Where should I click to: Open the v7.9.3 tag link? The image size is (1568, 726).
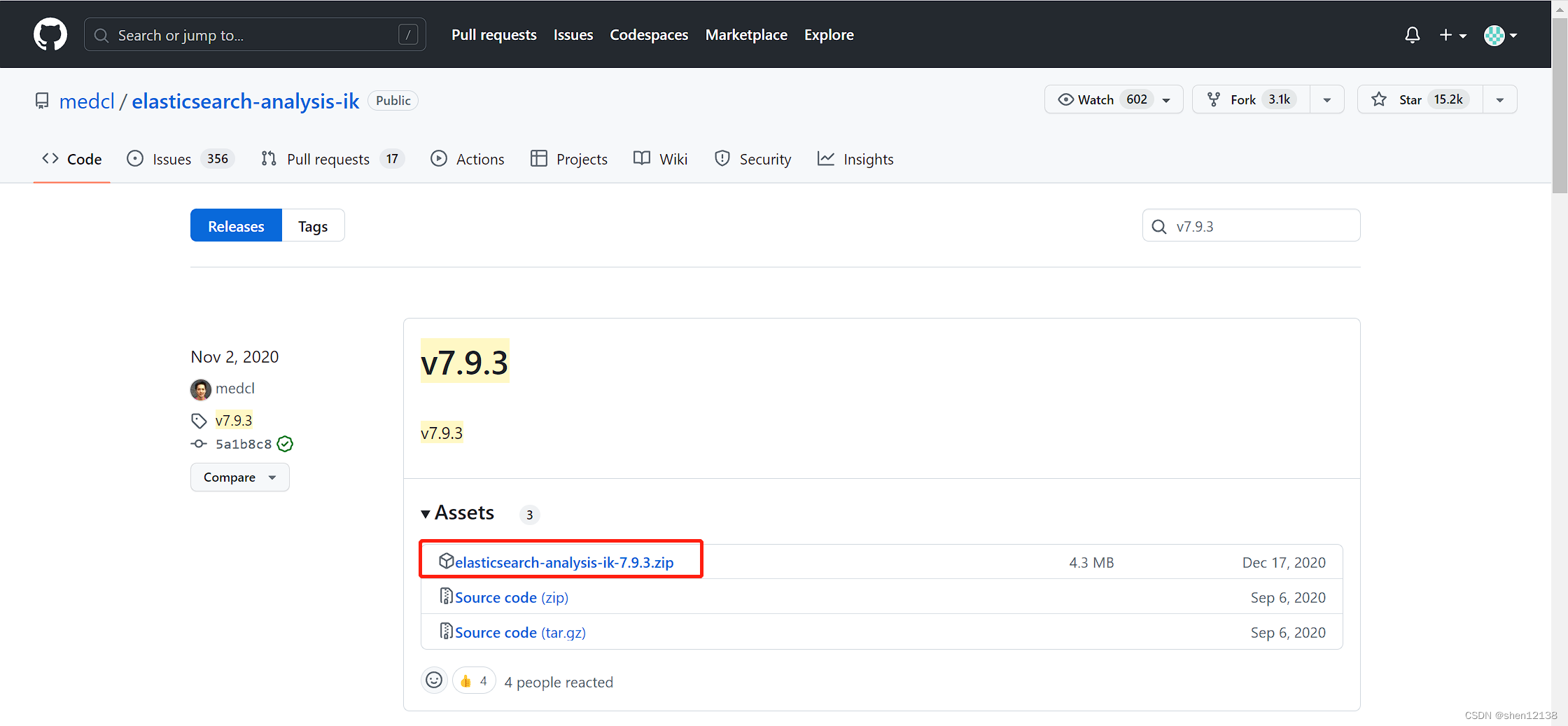tap(234, 420)
